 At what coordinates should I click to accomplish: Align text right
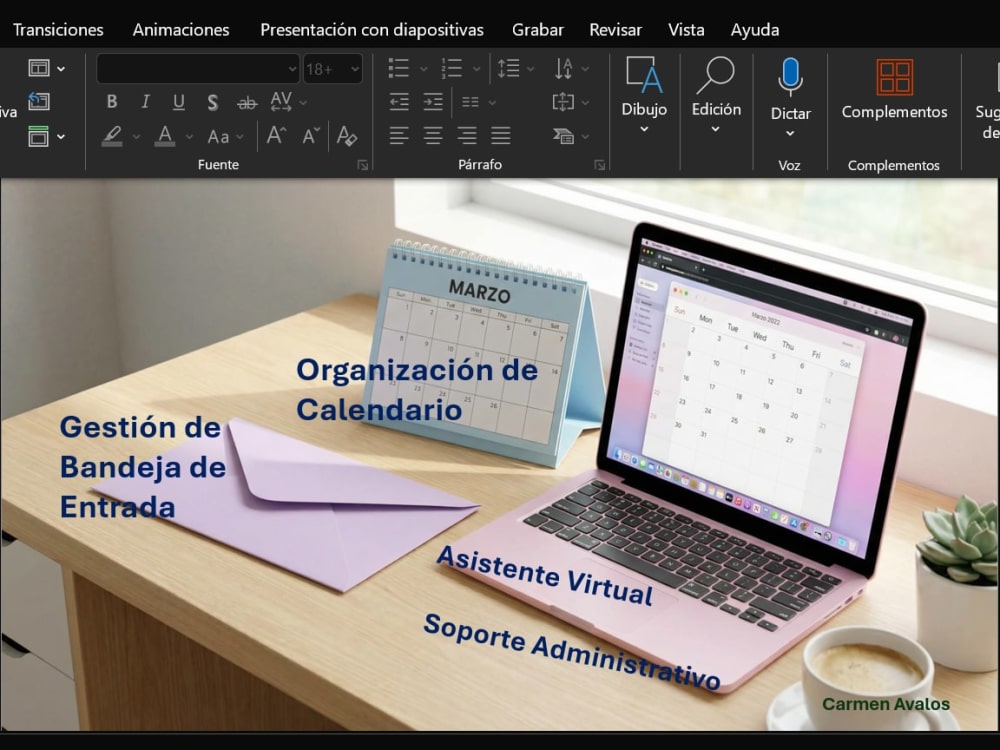pos(467,135)
